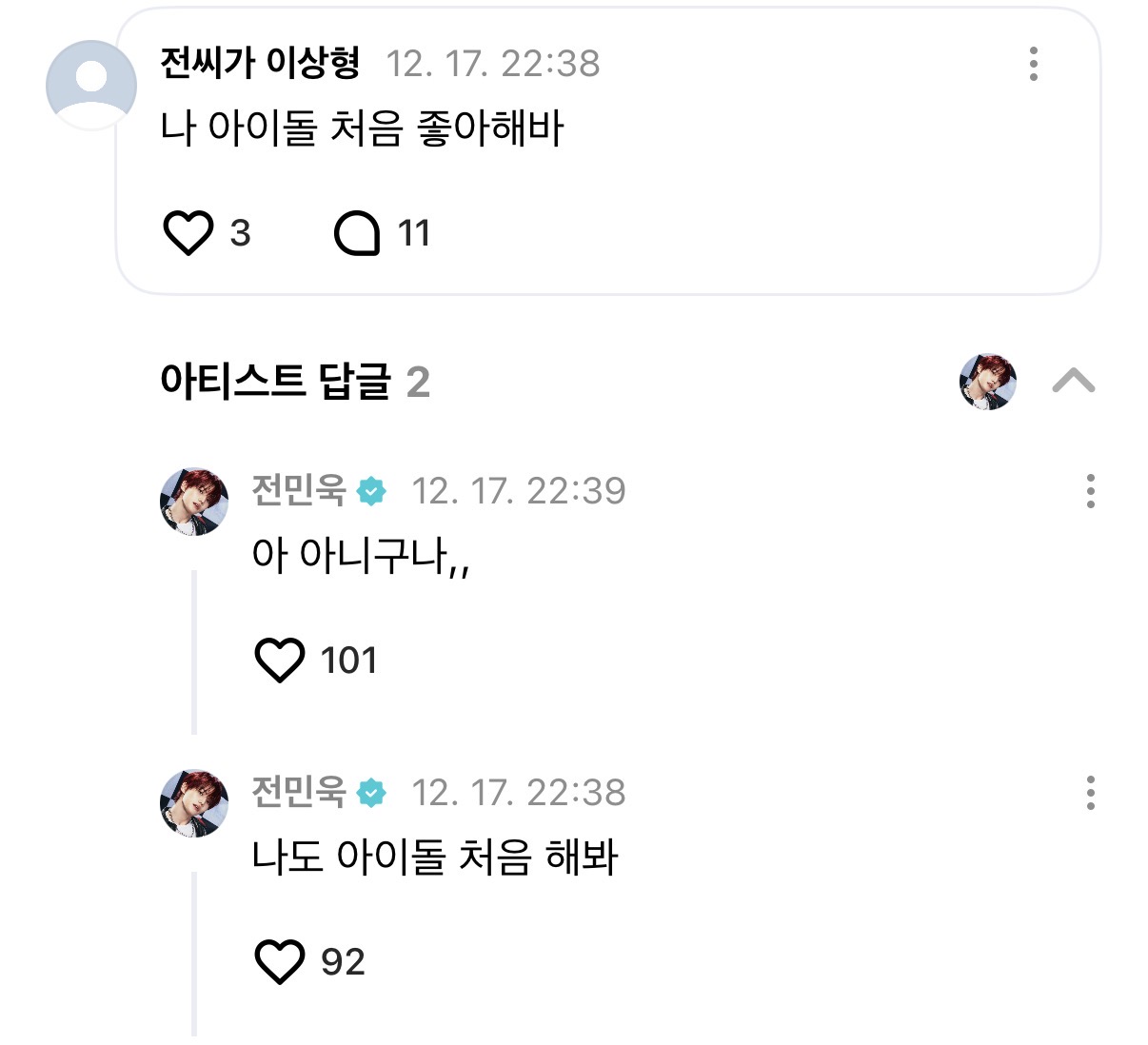The image size is (1148, 1045).
Task: Click 전민욱 avatar on second reply
Action: click(194, 803)
